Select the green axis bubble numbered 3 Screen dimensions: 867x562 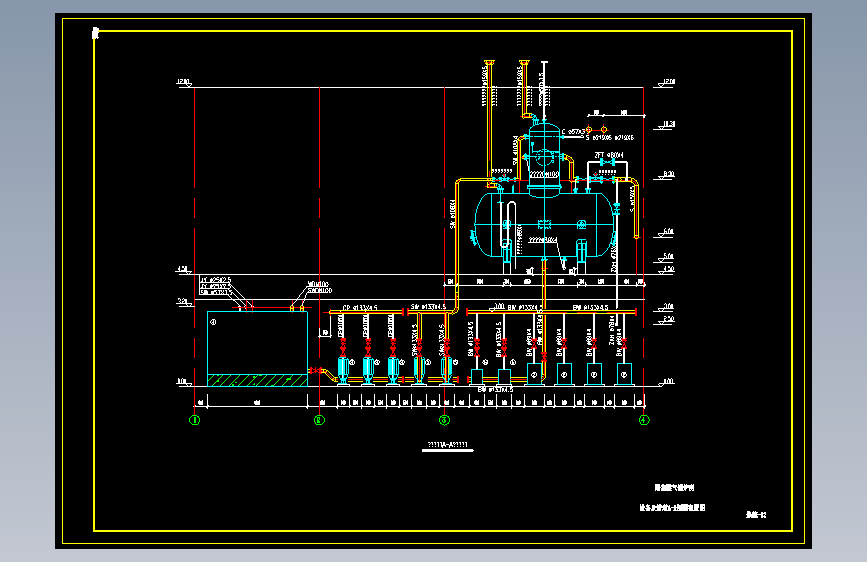(445, 420)
